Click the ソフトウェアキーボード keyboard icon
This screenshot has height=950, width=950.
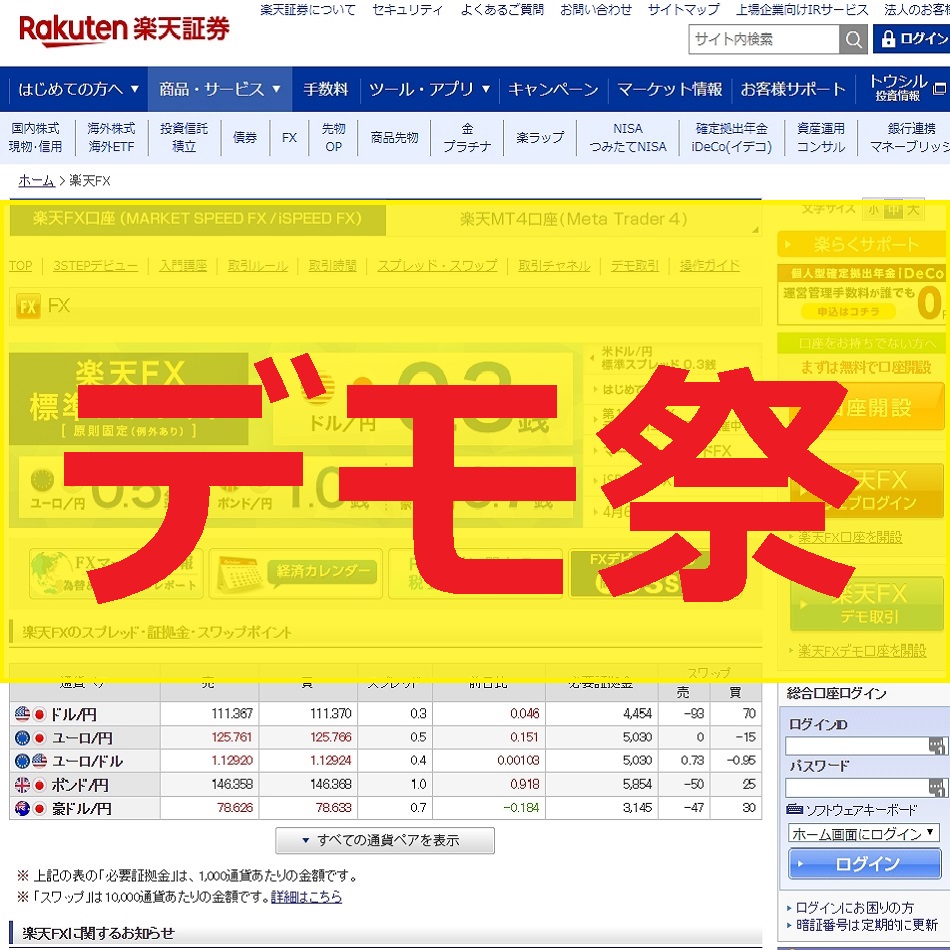coord(794,809)
